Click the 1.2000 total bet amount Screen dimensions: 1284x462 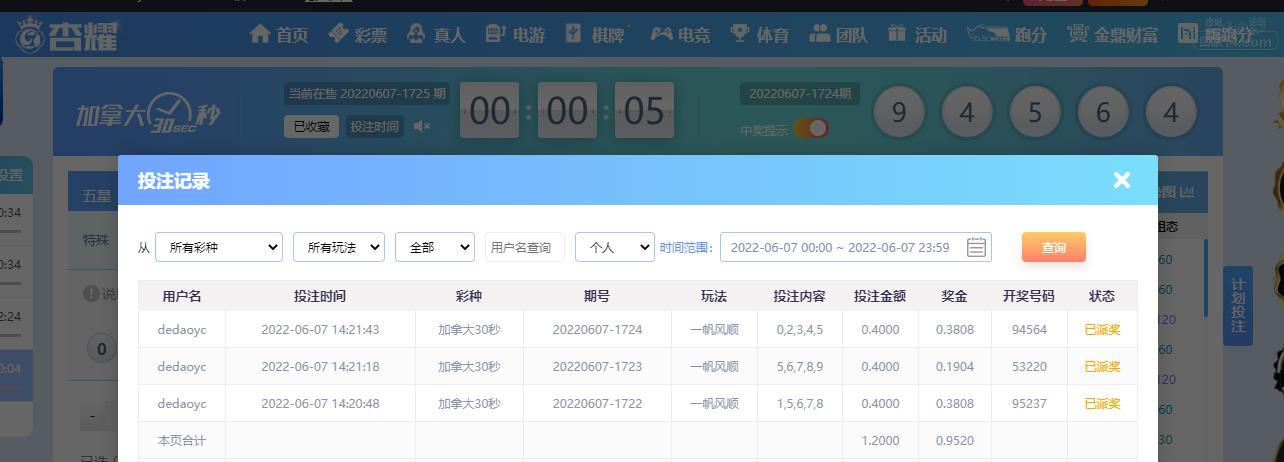(880, 440)
